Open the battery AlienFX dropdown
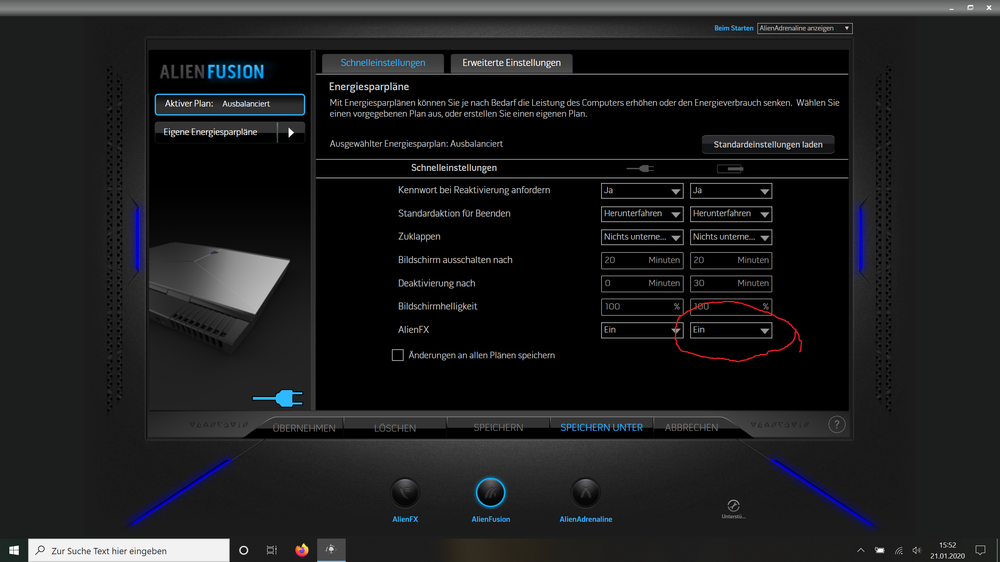Image resolution: width=1000 pixels, height=562 pixels. 731,330
